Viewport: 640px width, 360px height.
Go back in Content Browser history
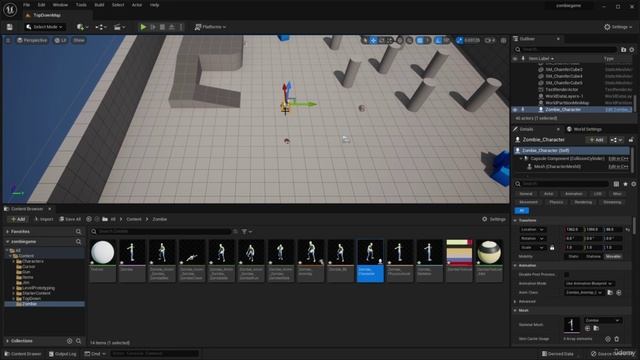(89, 219)
